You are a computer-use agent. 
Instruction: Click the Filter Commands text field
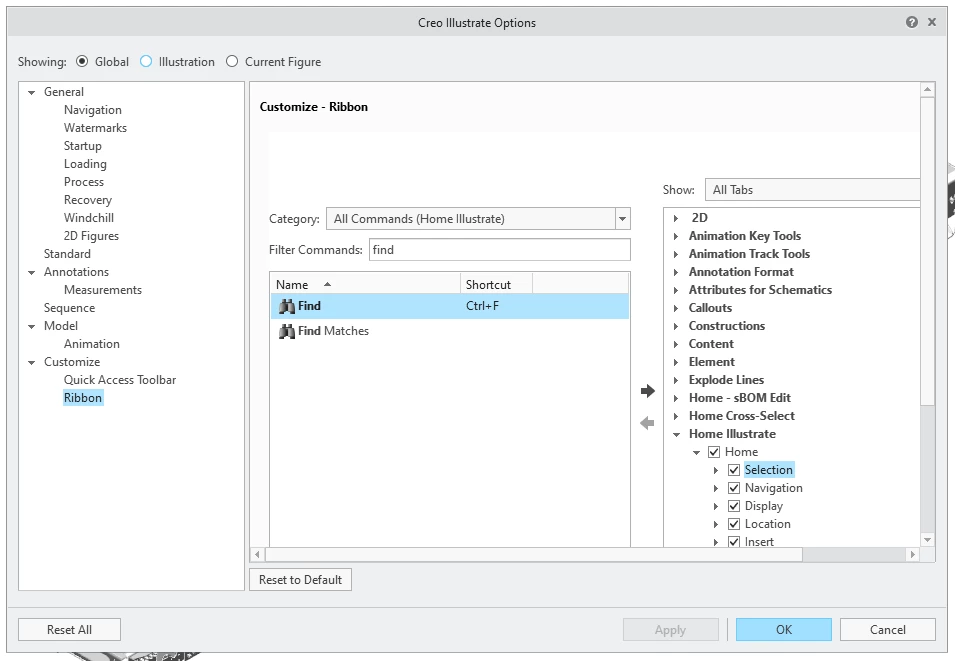pyautogui.click(x=499, y=250)
